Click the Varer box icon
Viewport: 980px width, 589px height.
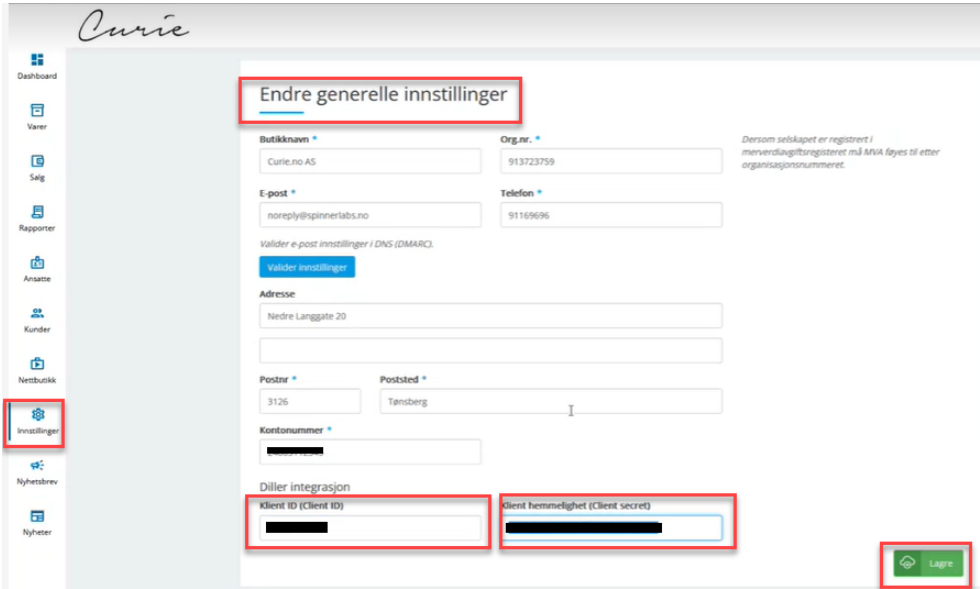click(37, 110)
